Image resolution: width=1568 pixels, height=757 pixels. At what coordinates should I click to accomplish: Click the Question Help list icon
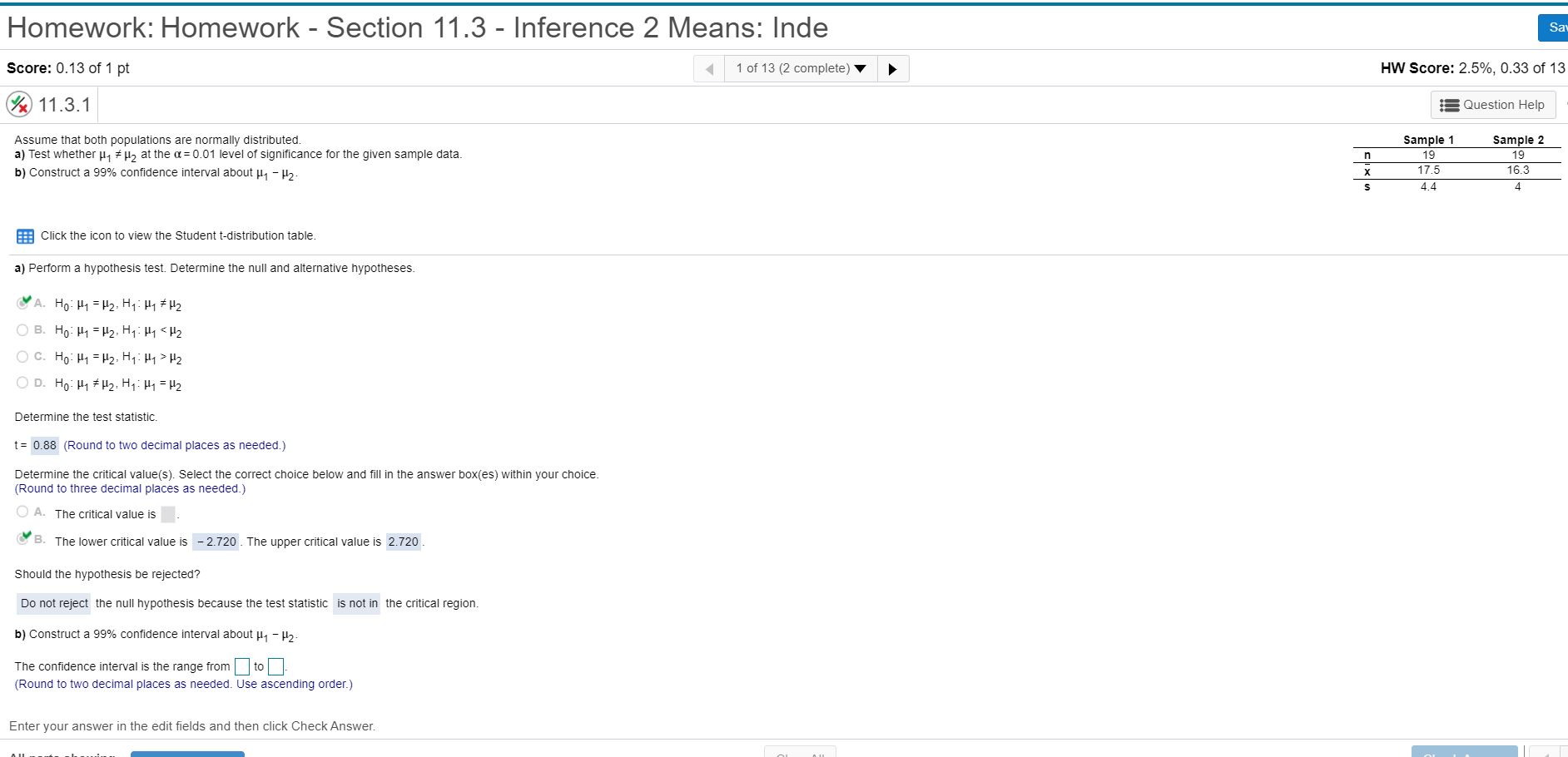coord(1449,104)
